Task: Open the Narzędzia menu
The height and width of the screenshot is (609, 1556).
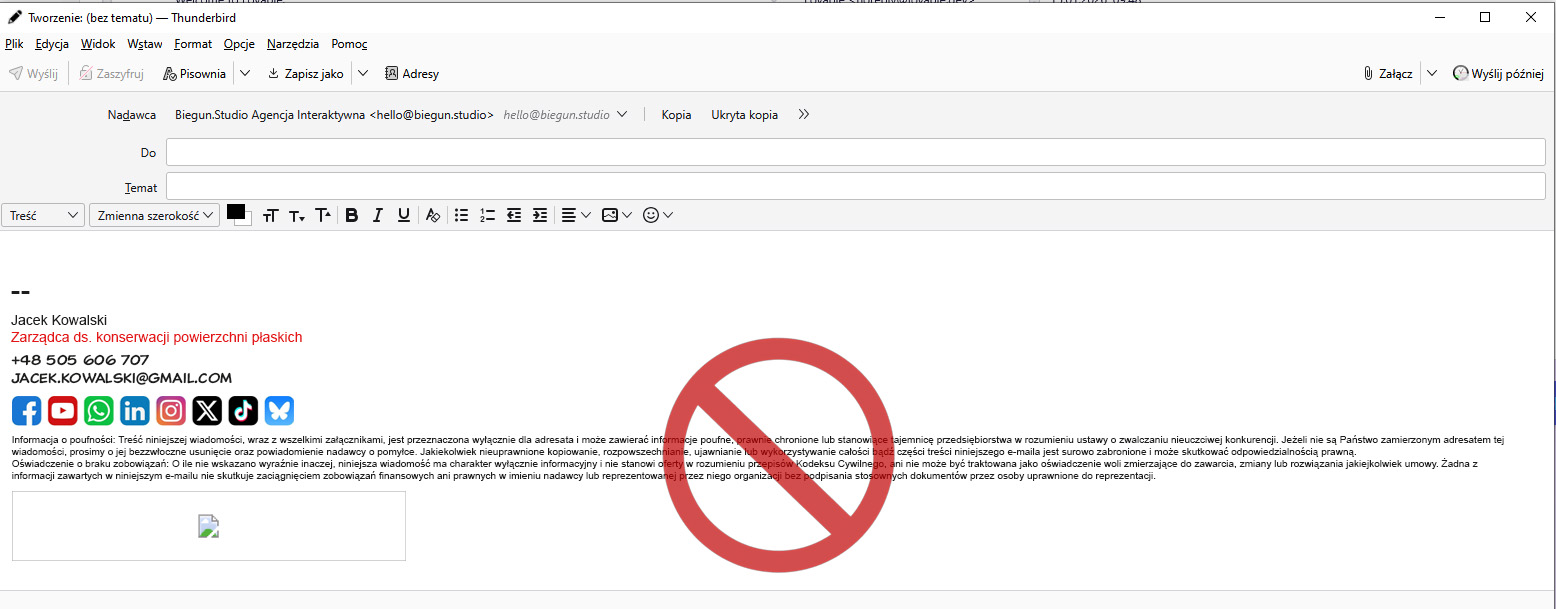Action: tap(293, 44)
